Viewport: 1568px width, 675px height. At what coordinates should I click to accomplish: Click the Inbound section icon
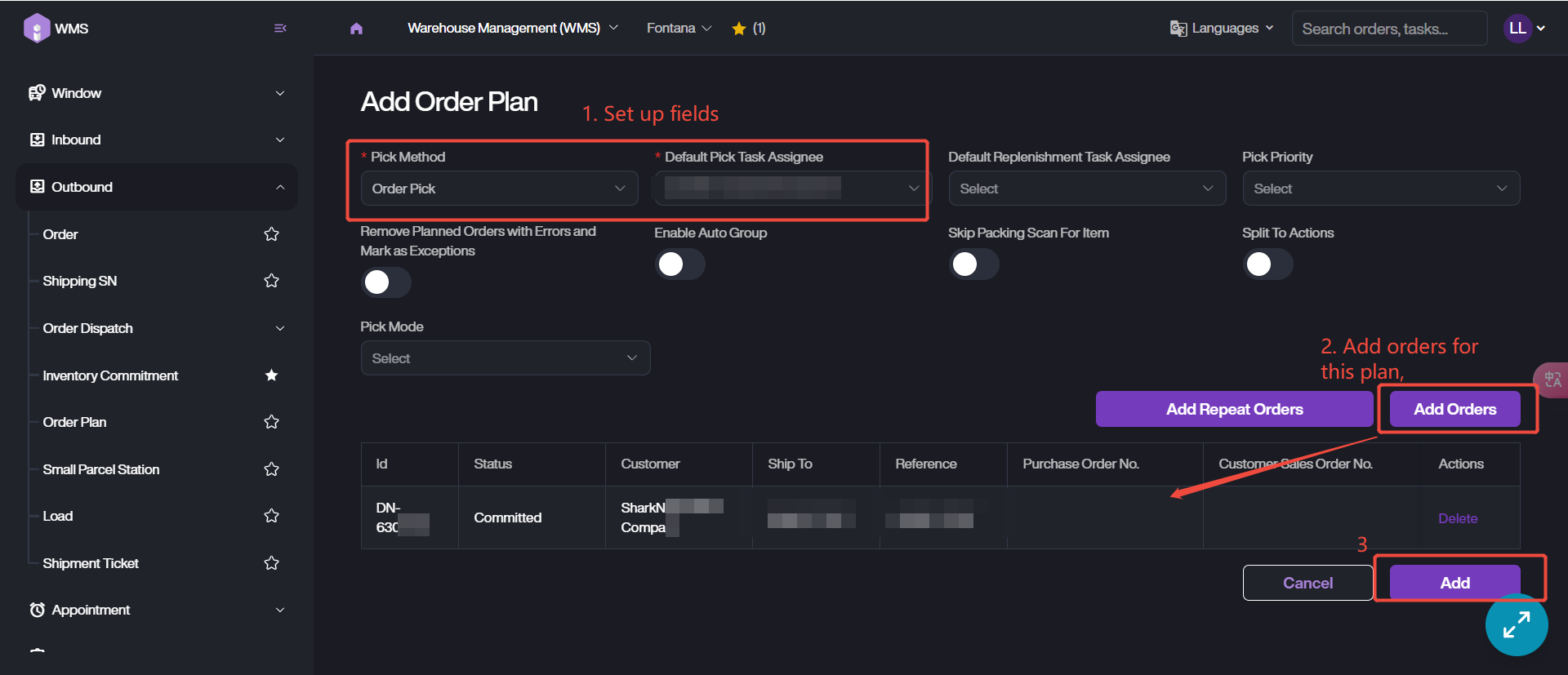tap(37, 140)
